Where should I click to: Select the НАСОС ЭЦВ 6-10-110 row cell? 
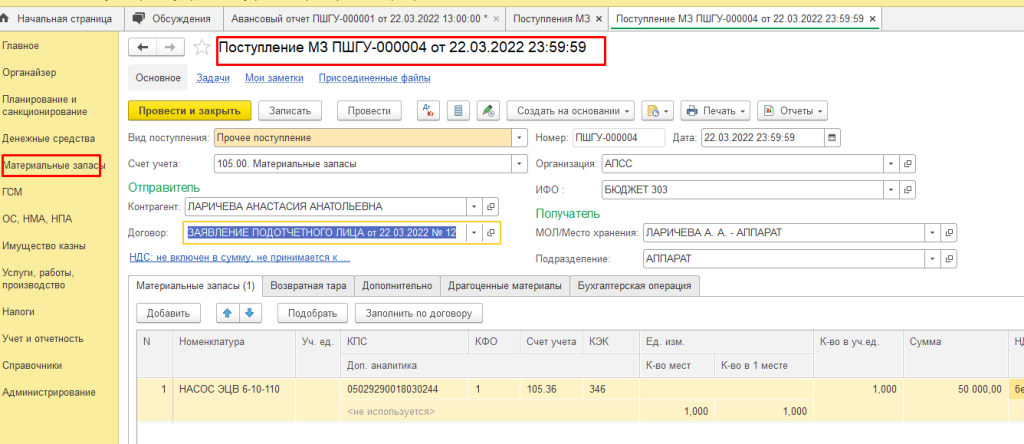tap(229, 388)
